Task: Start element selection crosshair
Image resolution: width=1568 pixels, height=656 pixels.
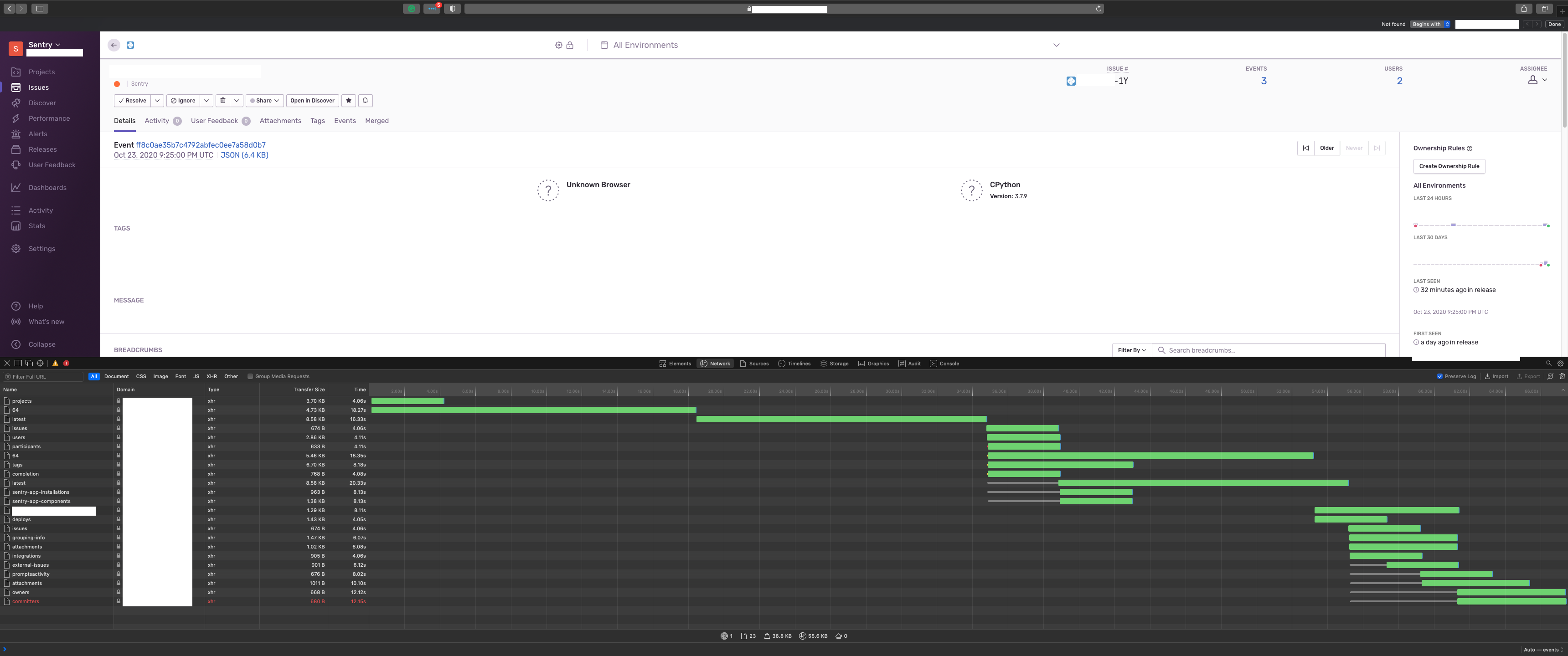Action: click(x=40, y=363)
